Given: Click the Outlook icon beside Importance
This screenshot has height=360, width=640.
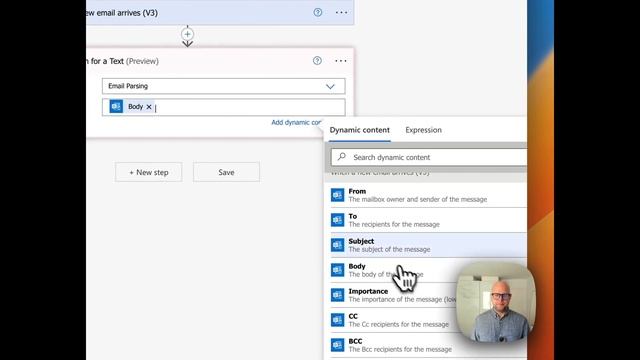Looking at the screenshot, I should [x=338, y=295].
